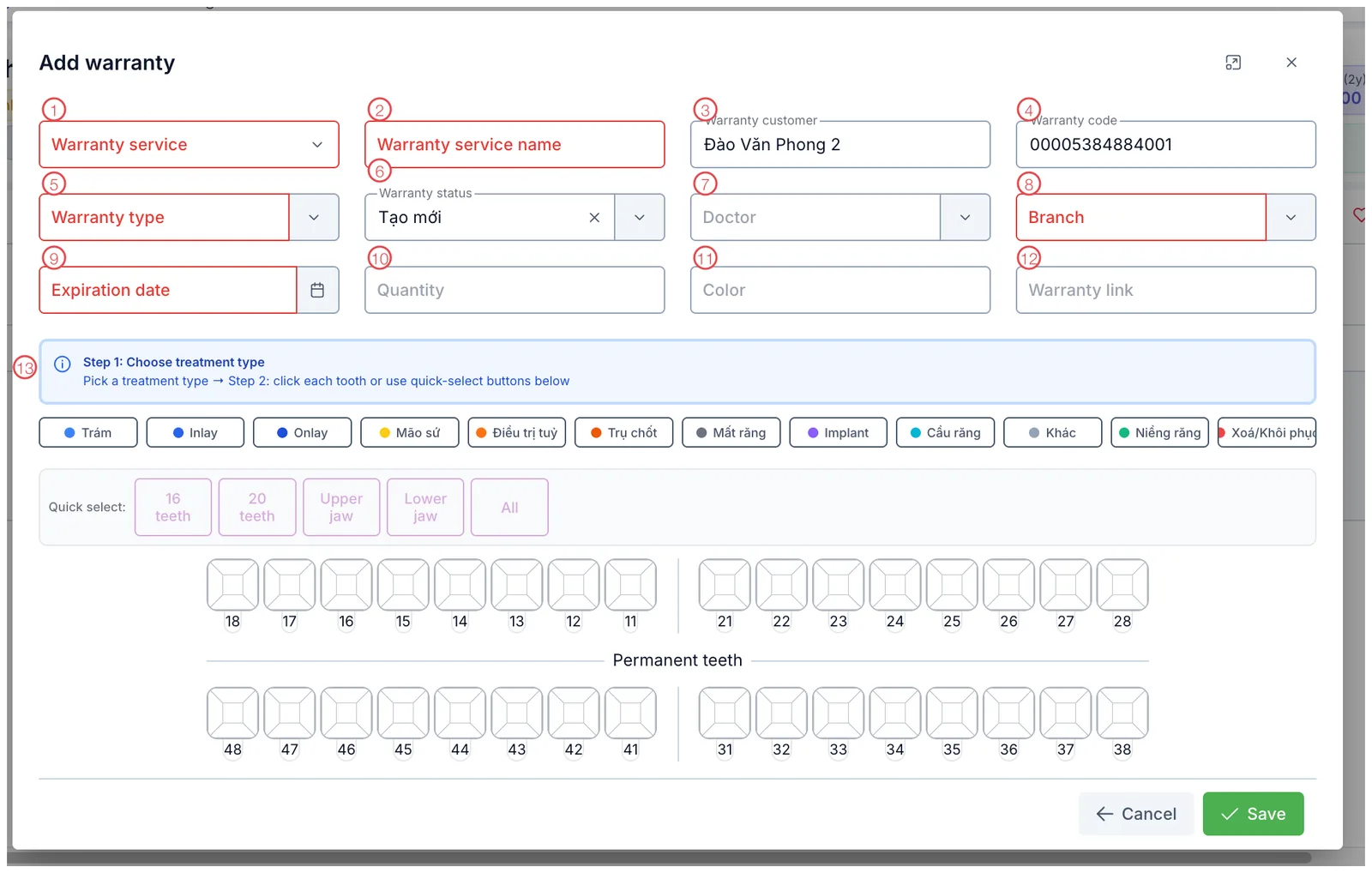
Task: Choose the Cầu răng treatment type
Action: click(946, 432)
